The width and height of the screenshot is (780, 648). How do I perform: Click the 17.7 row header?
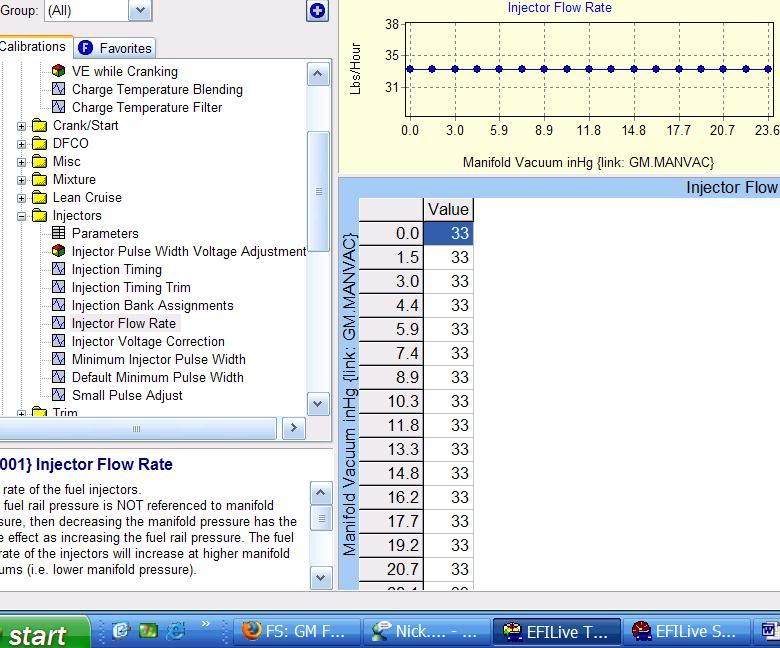[x=391, y=521]
